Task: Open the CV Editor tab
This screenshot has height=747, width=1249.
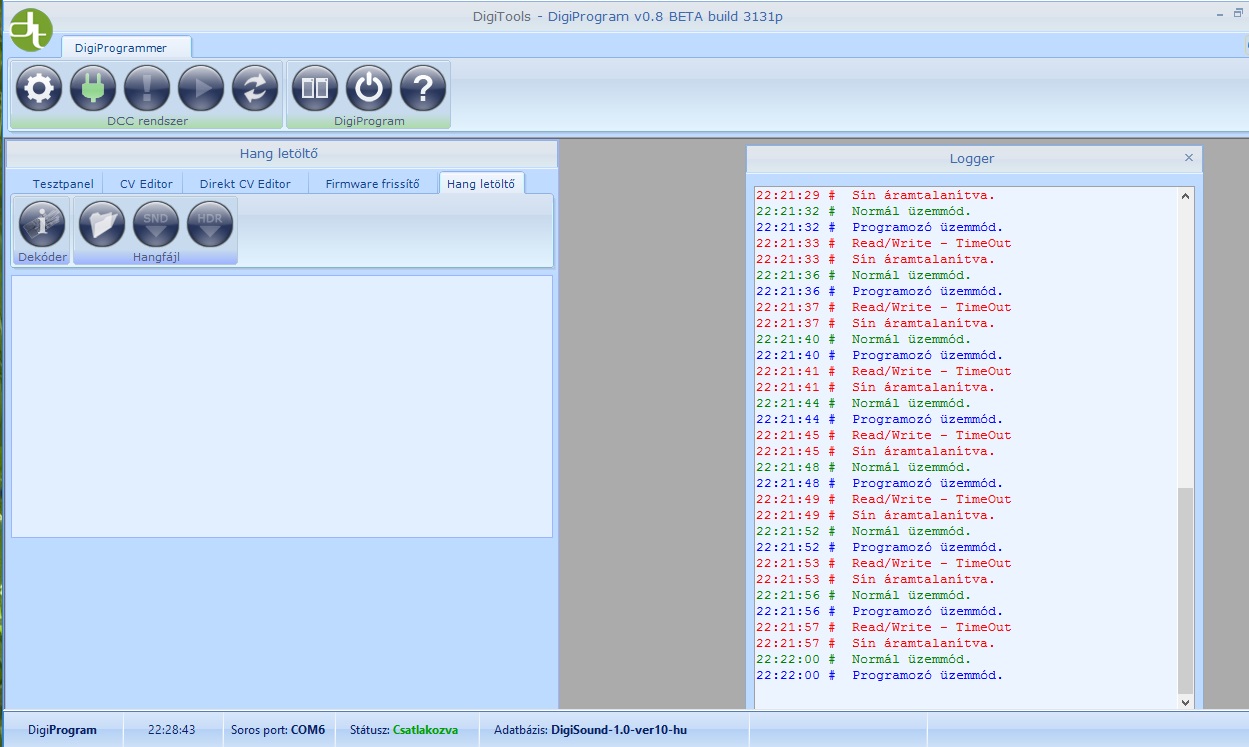Action: (146, 184)
